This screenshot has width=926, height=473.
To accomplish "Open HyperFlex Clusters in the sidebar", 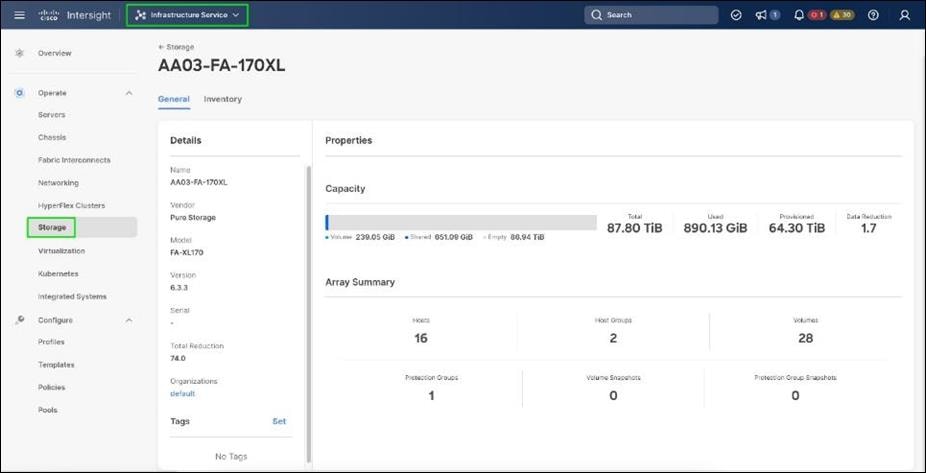I will [71, 205].
